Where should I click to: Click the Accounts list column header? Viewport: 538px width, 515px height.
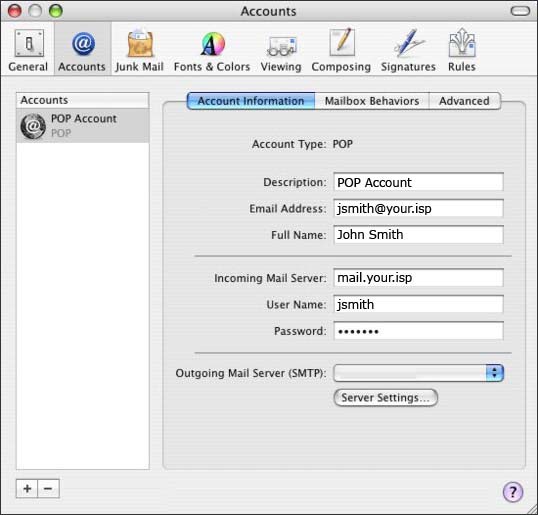pyautogui.click(x=83, y=100)
